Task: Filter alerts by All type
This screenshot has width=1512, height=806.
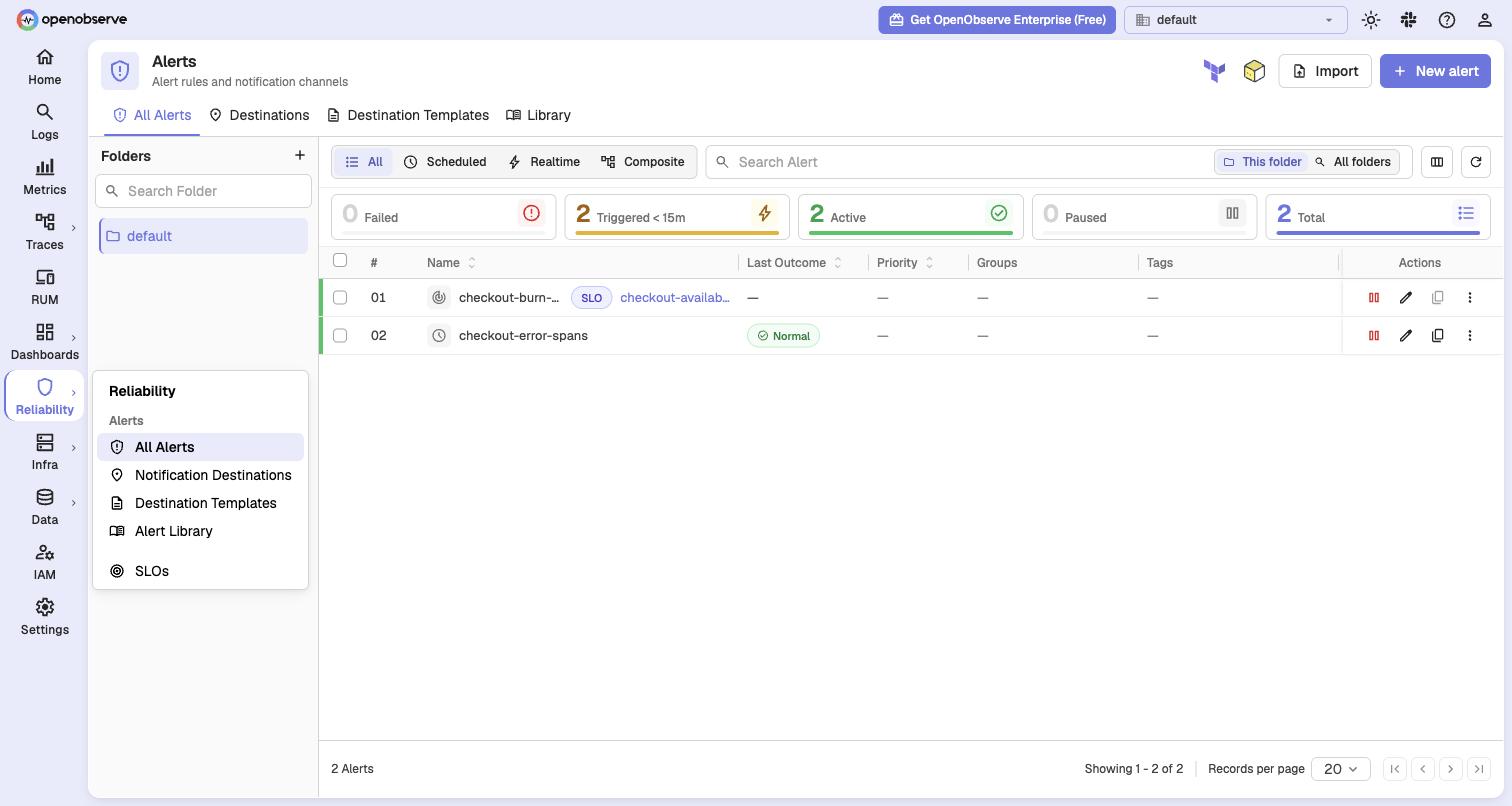Action: 363,162
